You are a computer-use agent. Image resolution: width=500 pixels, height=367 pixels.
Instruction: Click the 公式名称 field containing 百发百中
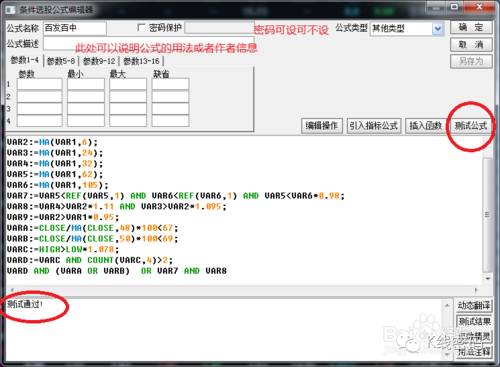pos(75,28)
